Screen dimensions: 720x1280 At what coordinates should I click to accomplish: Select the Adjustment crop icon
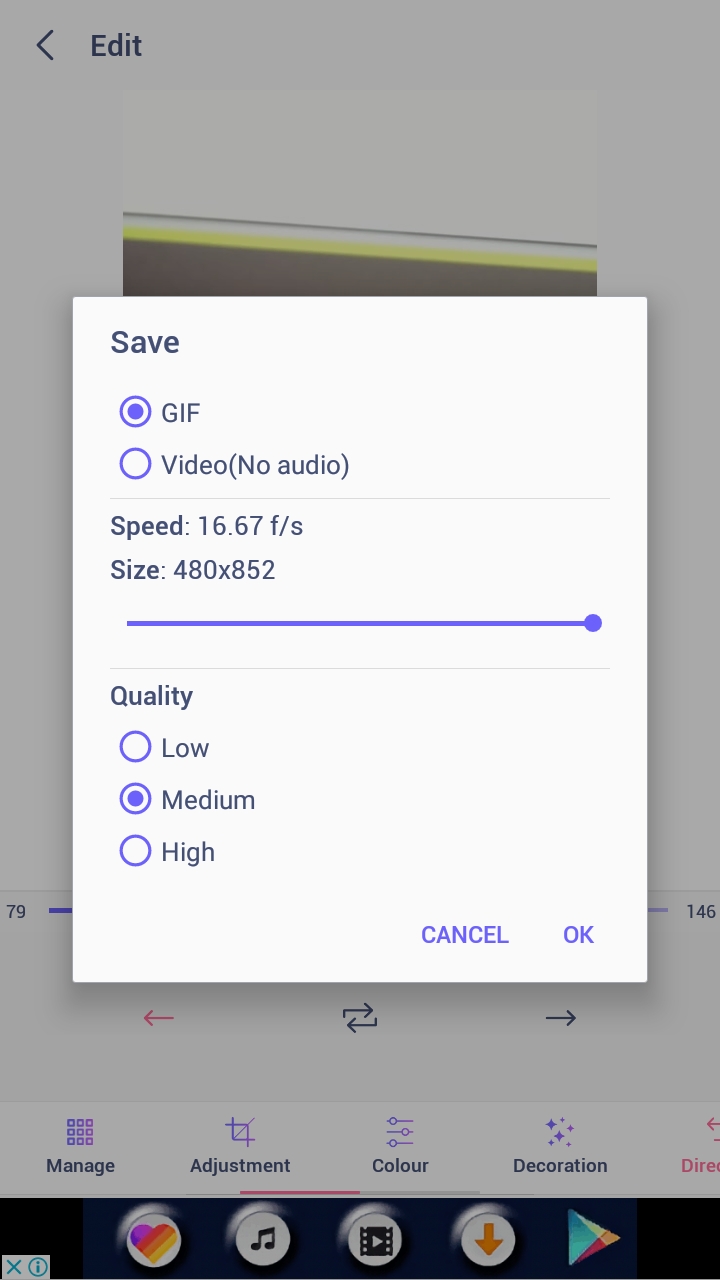pos(240,1132)
